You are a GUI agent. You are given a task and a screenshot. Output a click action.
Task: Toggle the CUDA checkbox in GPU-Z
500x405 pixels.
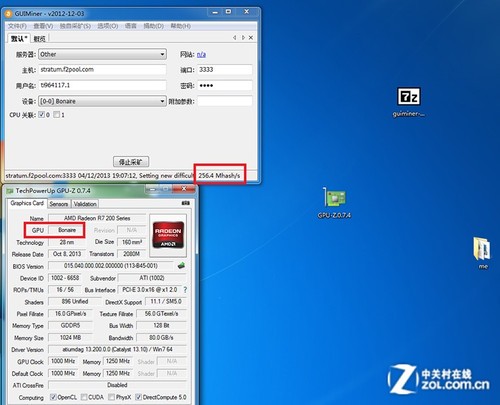click(84, 397)
